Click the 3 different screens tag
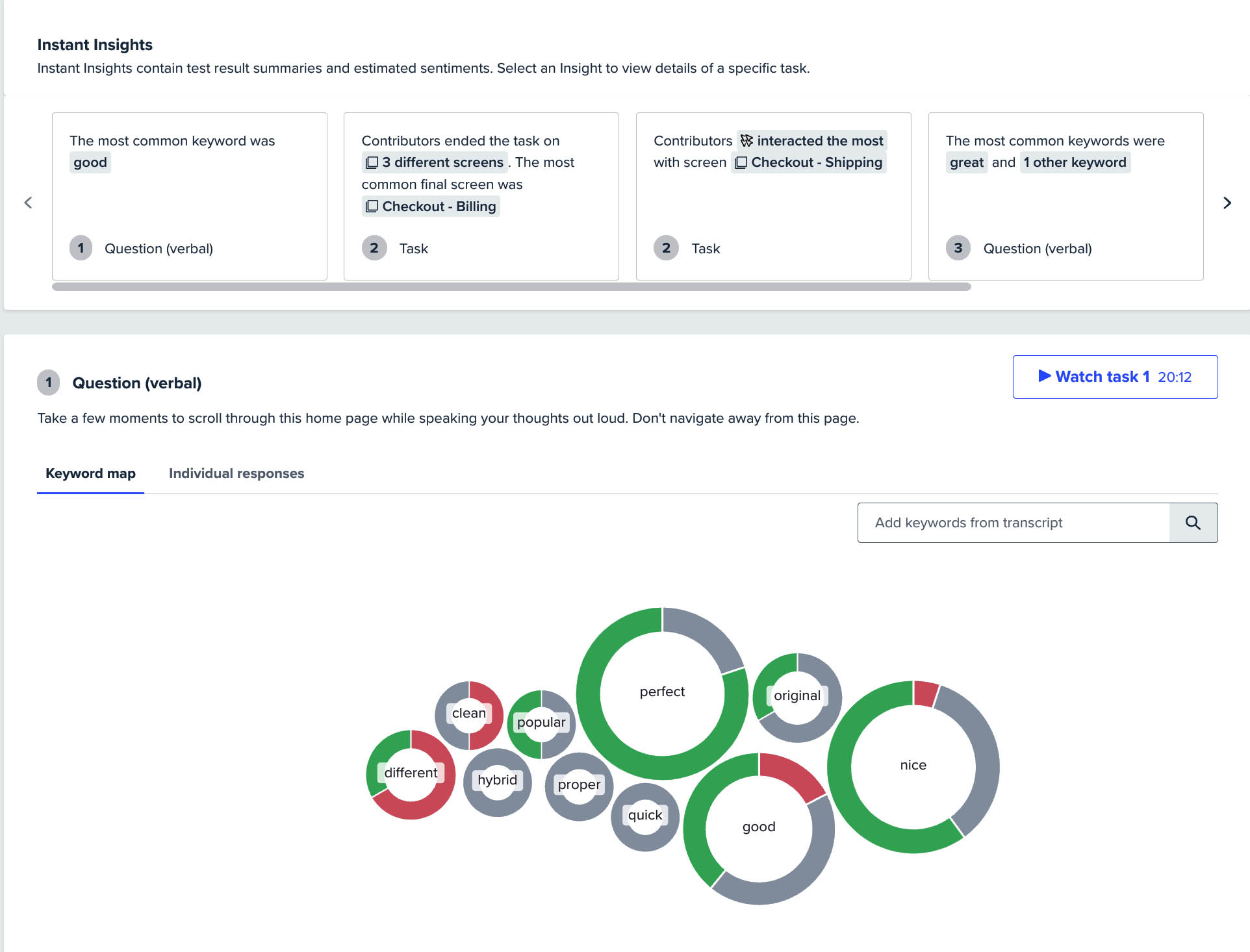This screenshot has width=1250, height=952. pyautogui.click(x=435, y=162)
